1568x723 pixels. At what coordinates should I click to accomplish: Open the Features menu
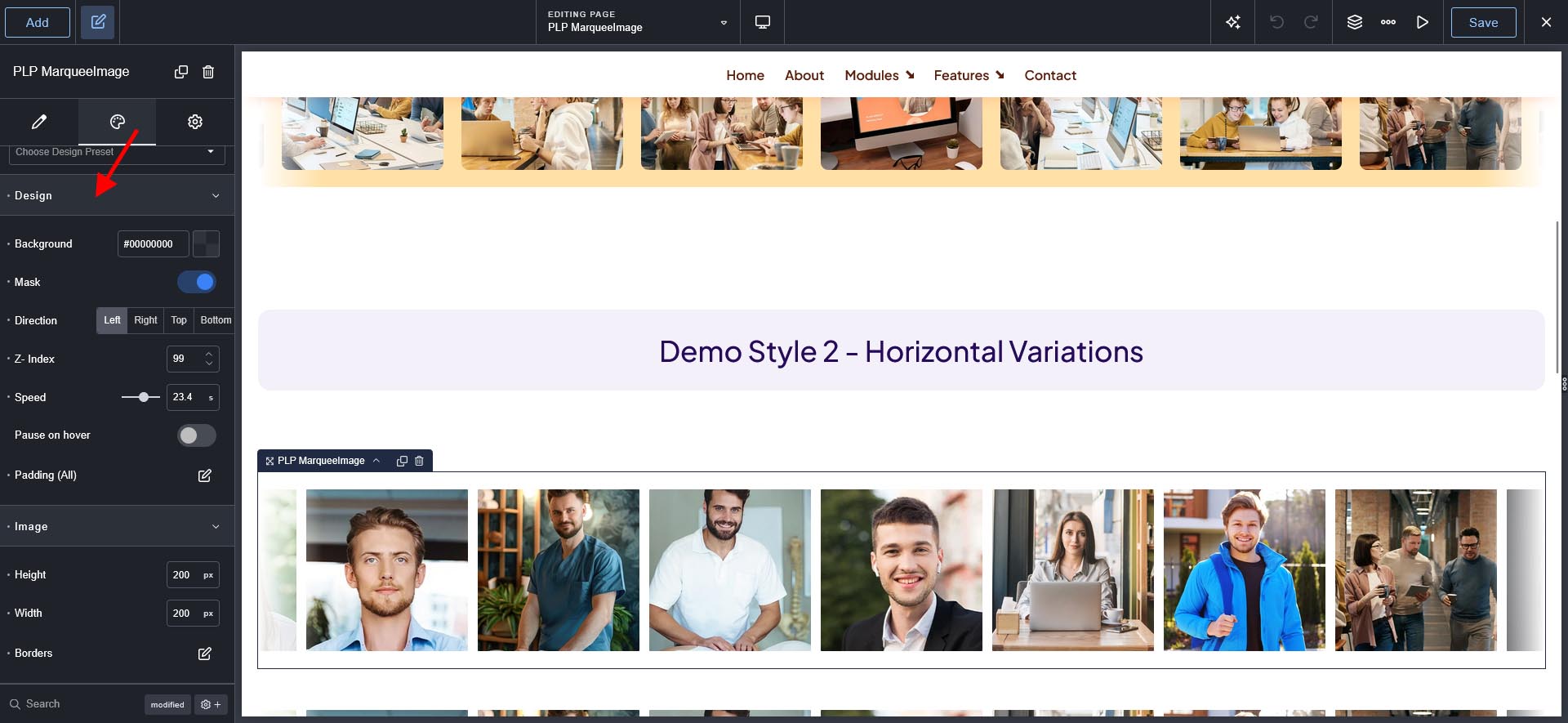[x=969, y=75]
